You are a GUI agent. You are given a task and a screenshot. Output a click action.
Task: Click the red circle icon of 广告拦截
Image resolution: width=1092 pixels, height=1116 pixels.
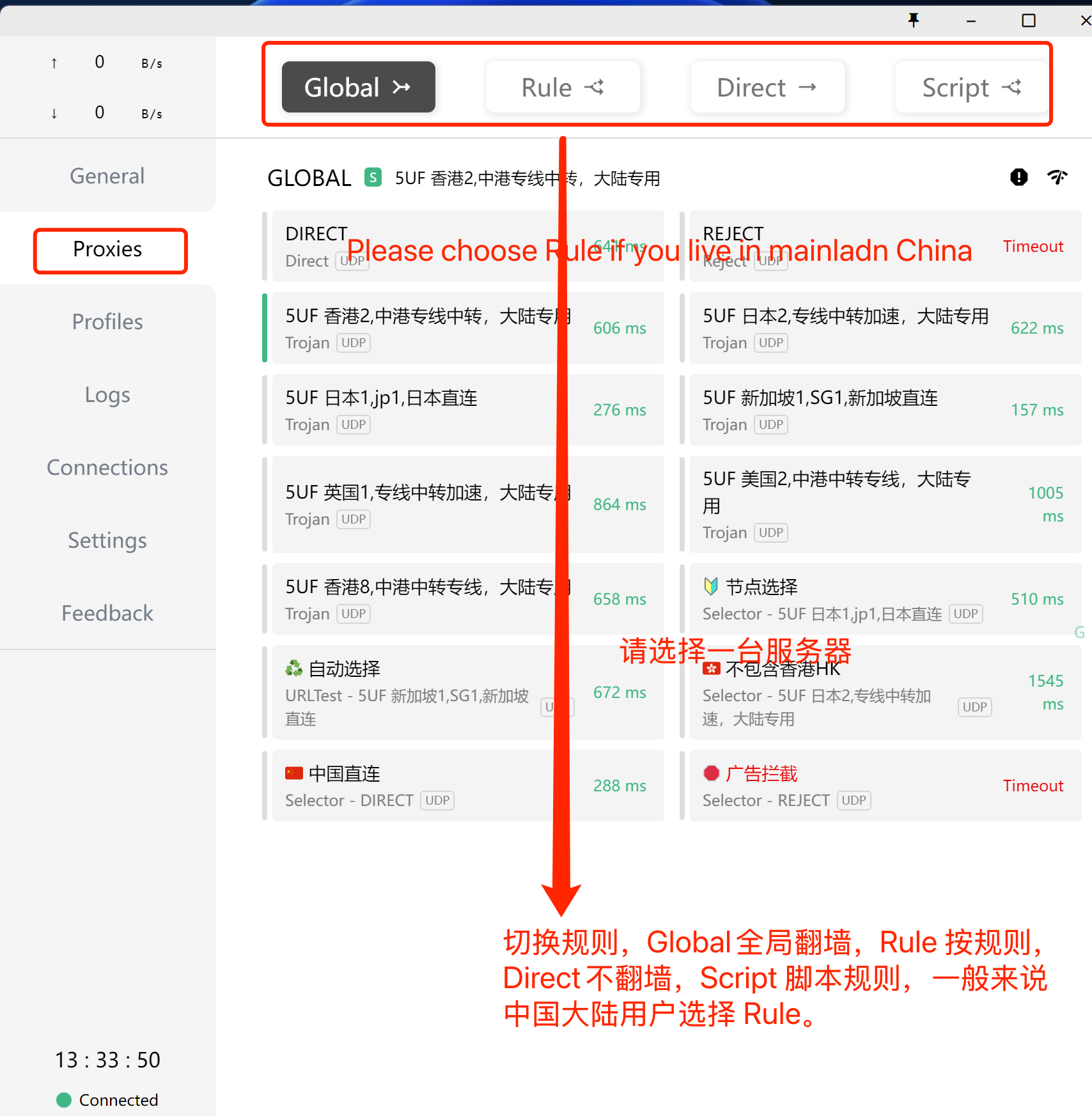tap(711, 773)
